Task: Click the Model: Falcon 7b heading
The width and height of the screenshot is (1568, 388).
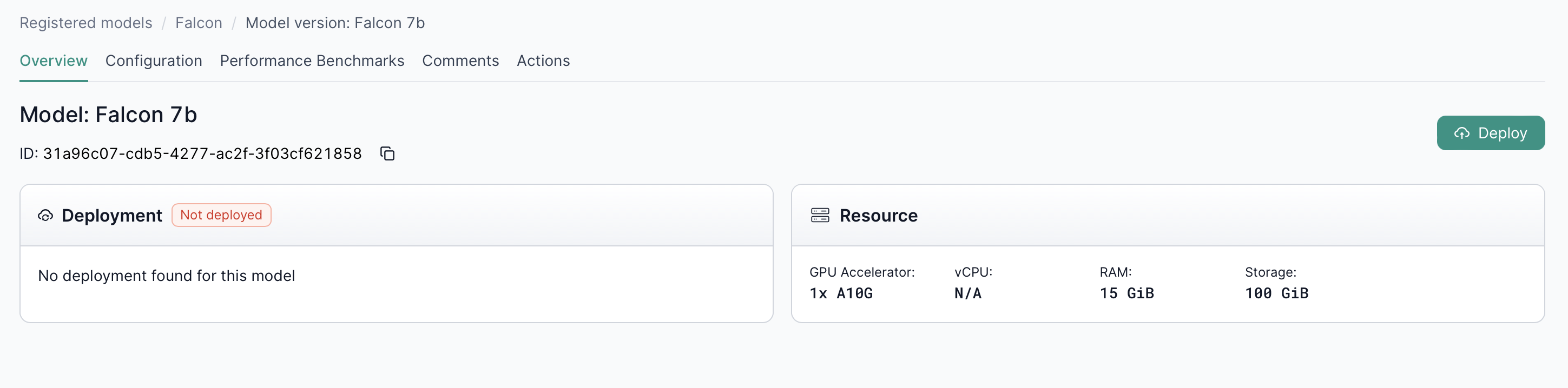Action: point(108,115)
